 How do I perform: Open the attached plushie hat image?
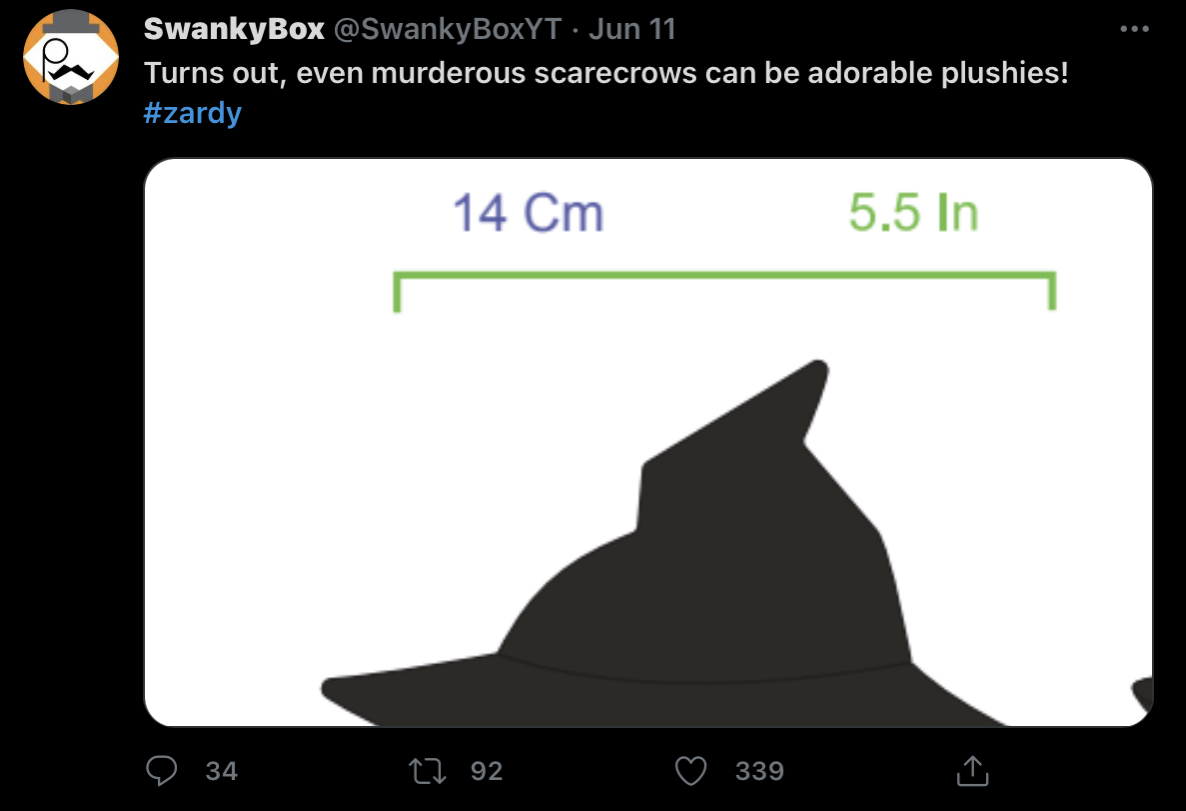(x=648, y=443)
